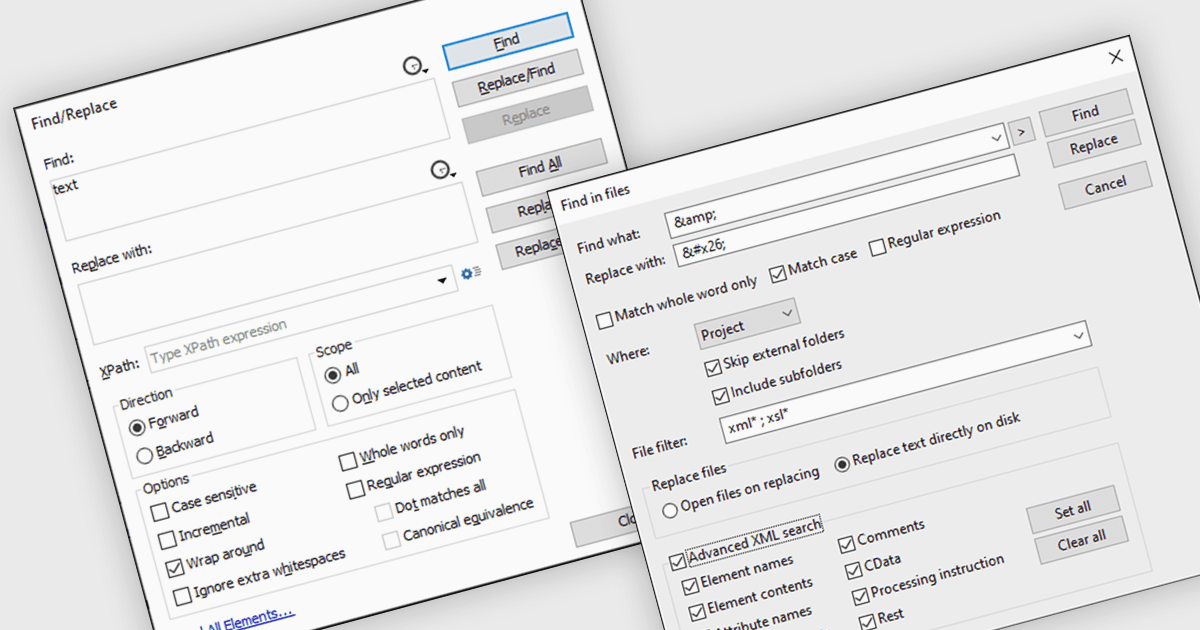Click the Set all button
The width and height of the screenshot is (1200, 630).
coord(1073,509)
